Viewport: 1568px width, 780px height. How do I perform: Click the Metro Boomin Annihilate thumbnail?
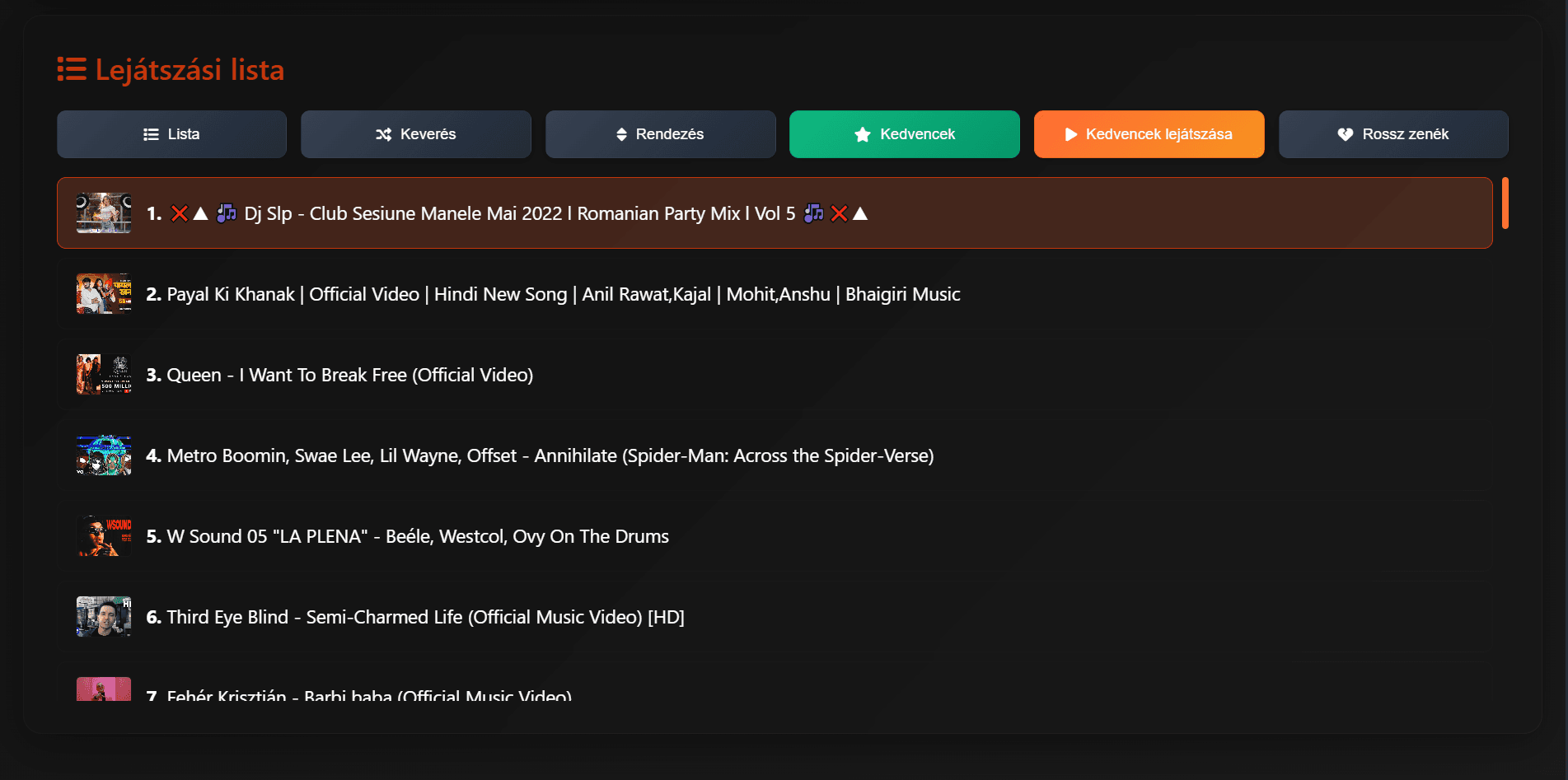(104, 455)
